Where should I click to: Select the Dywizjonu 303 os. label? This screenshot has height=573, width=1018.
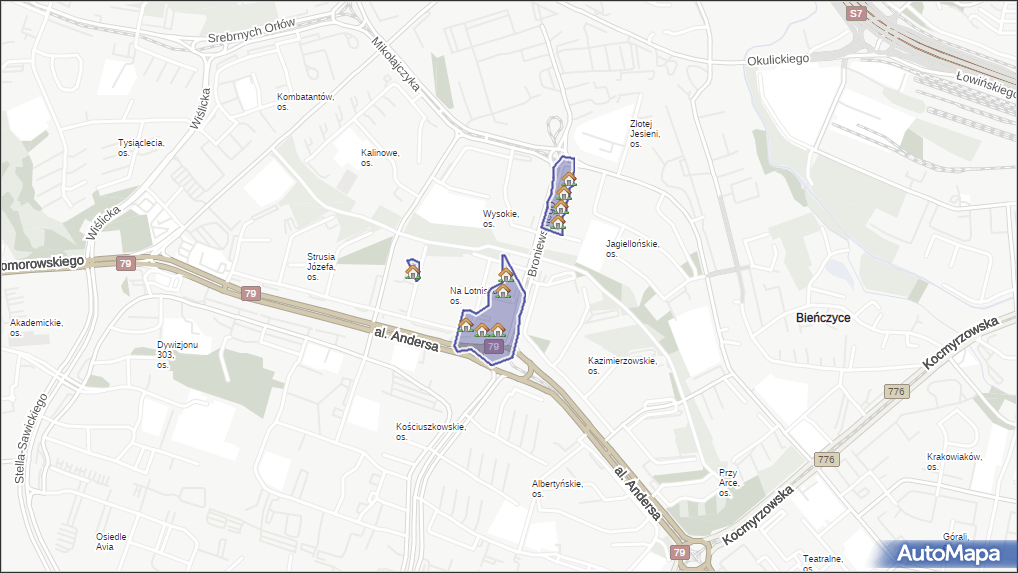tap(177, 355)
